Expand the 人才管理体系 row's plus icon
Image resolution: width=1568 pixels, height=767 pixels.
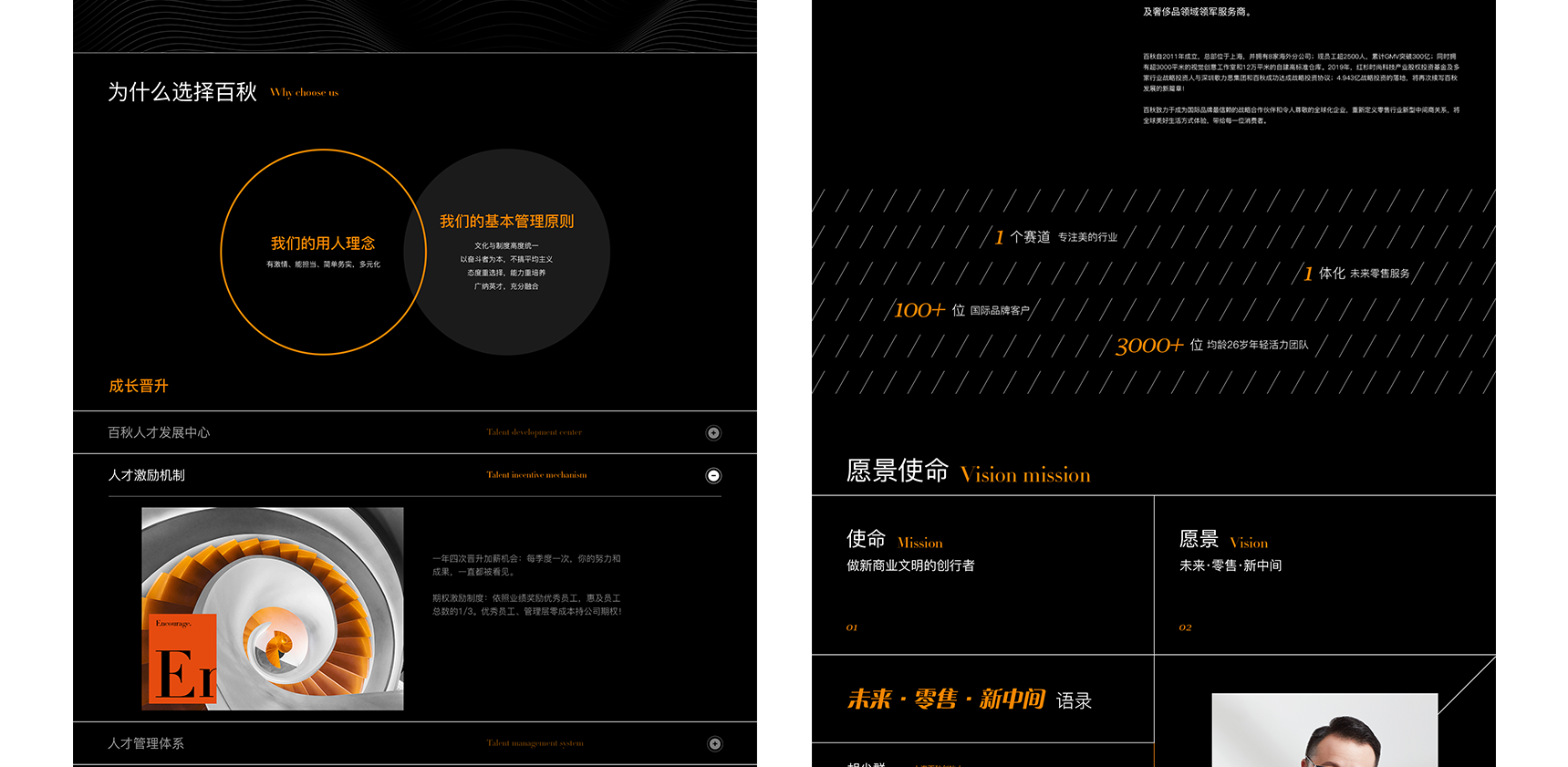coord(714,744)
